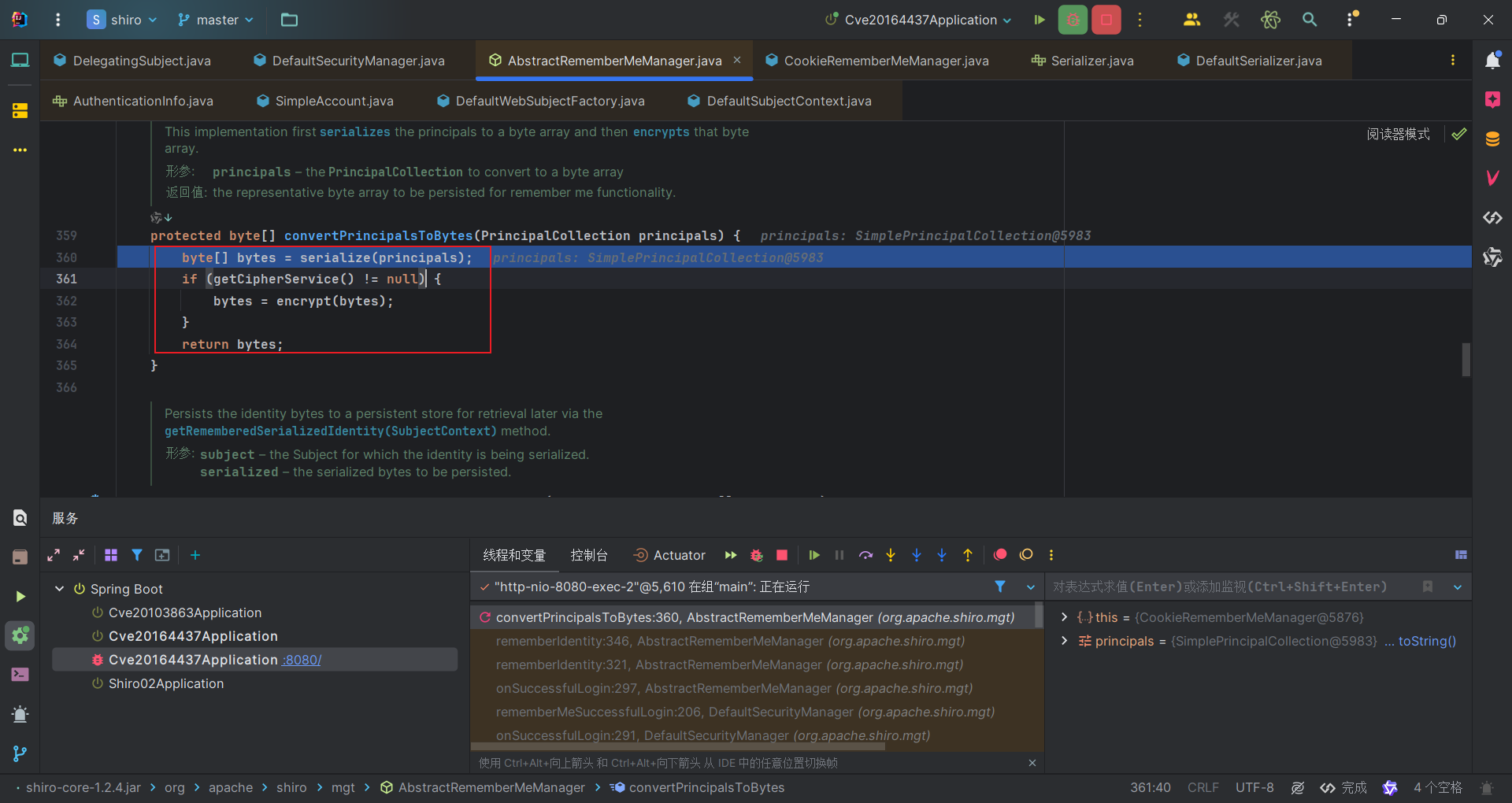Open the master branch dropdown
Screen dimensions: 1512x803
point(216,20)
